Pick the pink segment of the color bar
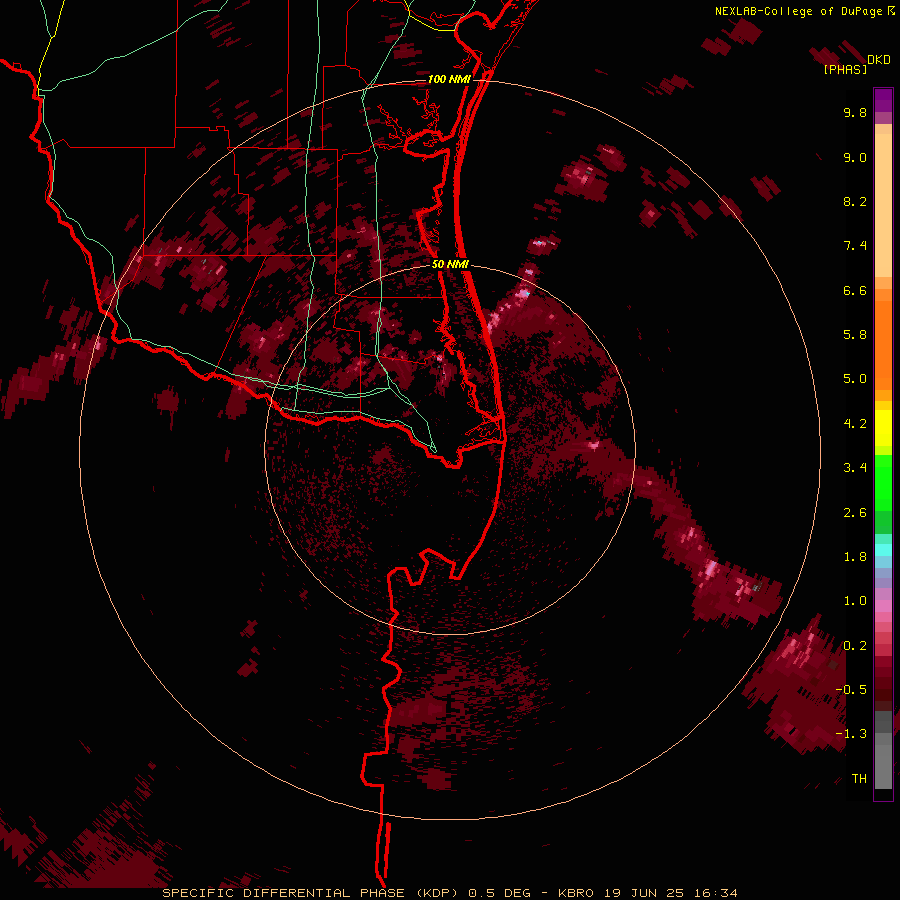Image resolution: width=900 pixels, height=900 pixels. click(883, 606)
